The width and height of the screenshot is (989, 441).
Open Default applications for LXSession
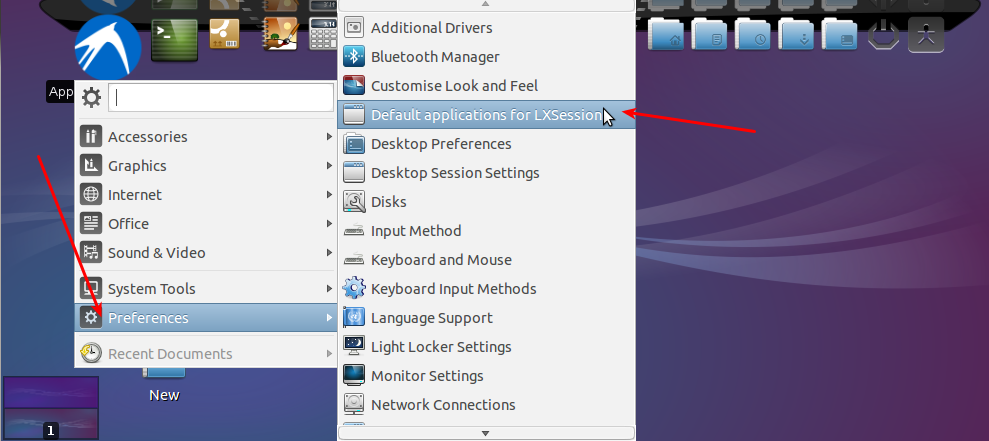click(x=486, y=115)
